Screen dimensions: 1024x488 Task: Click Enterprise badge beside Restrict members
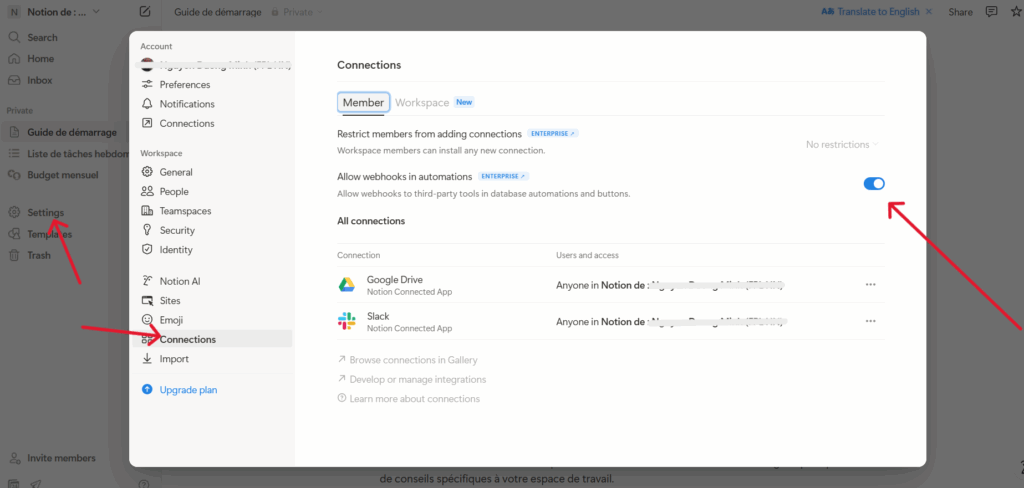tap(552, 133)
